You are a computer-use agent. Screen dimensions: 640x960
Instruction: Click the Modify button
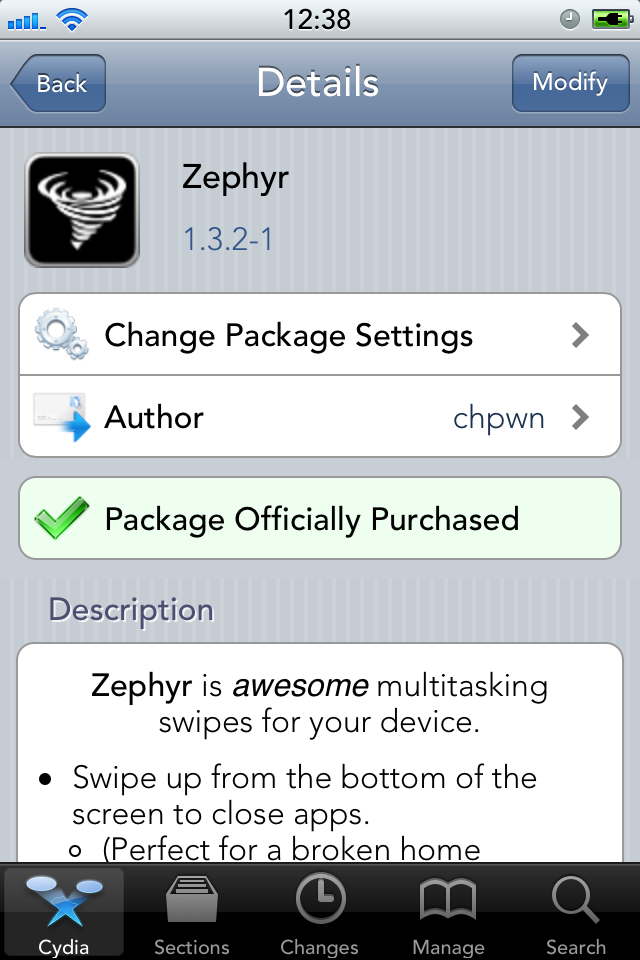point(570,83)
